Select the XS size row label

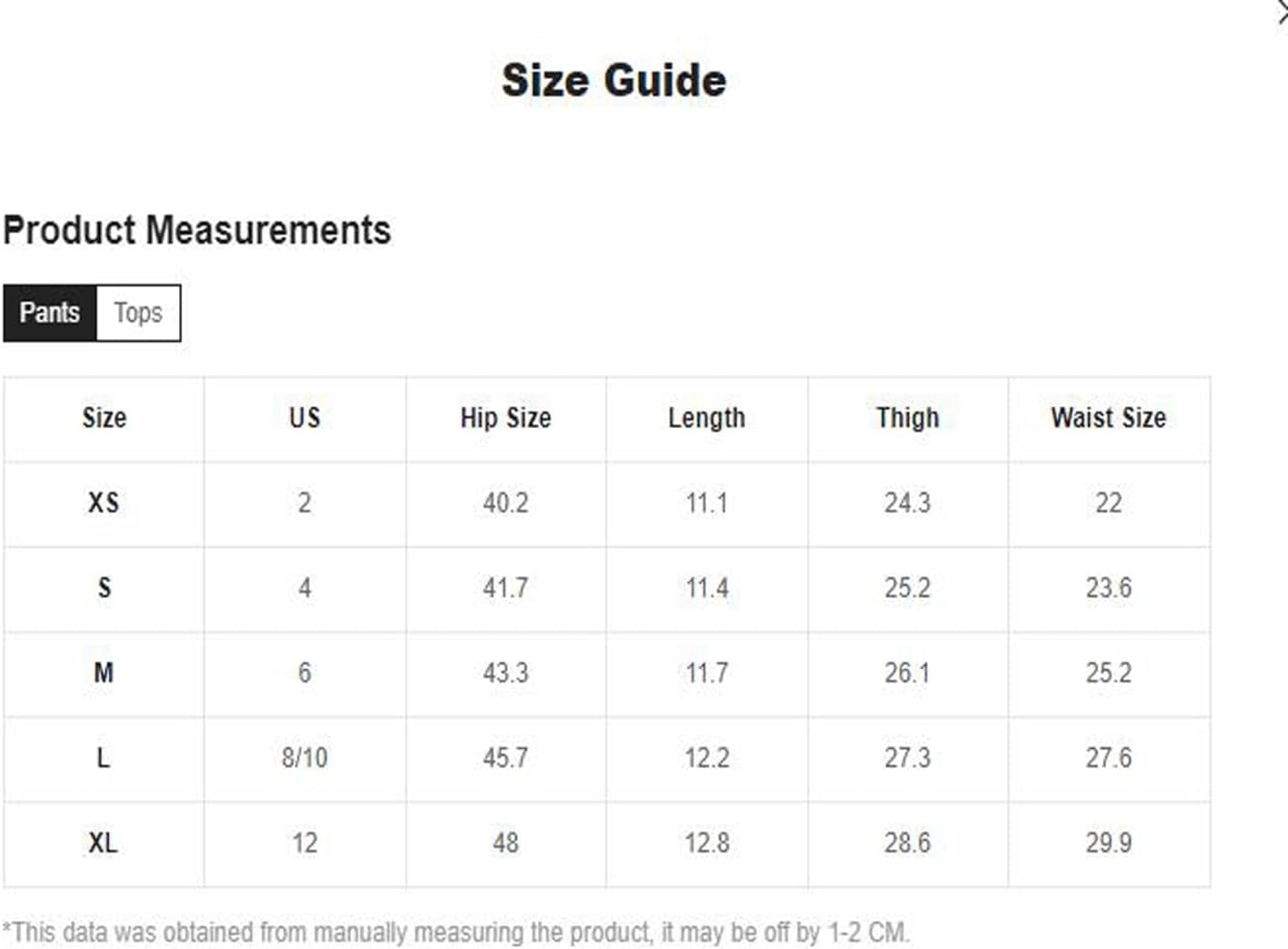(104, 503)
